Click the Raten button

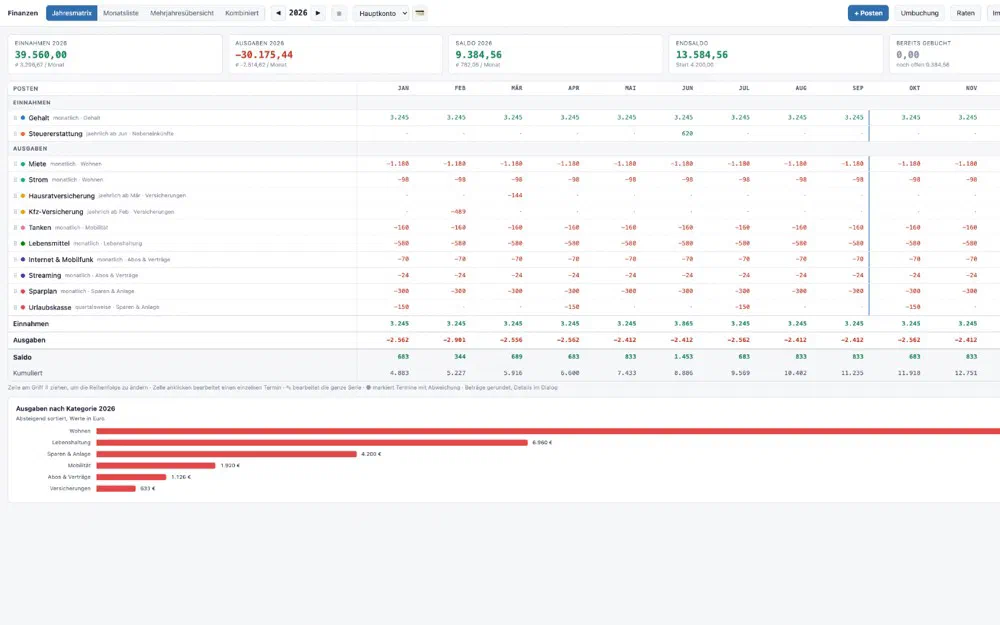tap(965, 13)
